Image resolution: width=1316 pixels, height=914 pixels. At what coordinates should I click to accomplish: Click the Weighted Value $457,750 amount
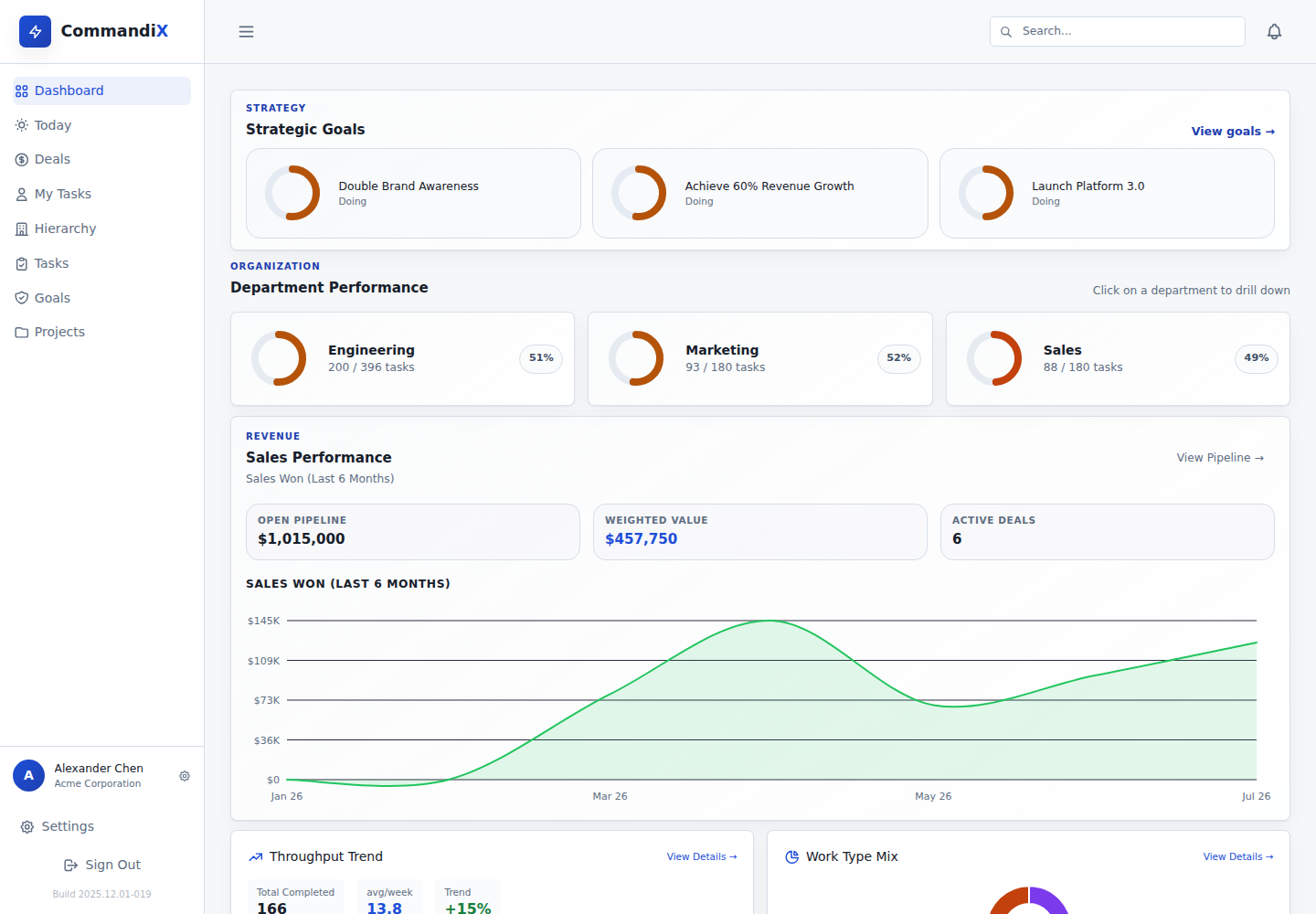642,539
